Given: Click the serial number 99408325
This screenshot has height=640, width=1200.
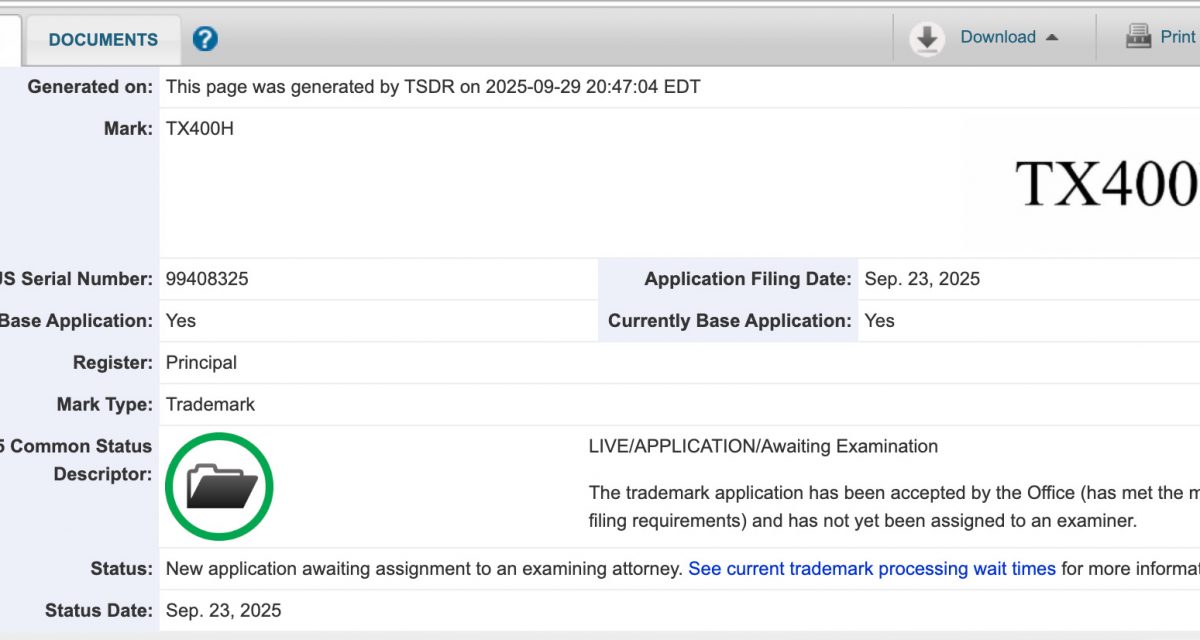Looking at the screenshot, I should pos(207,279).
